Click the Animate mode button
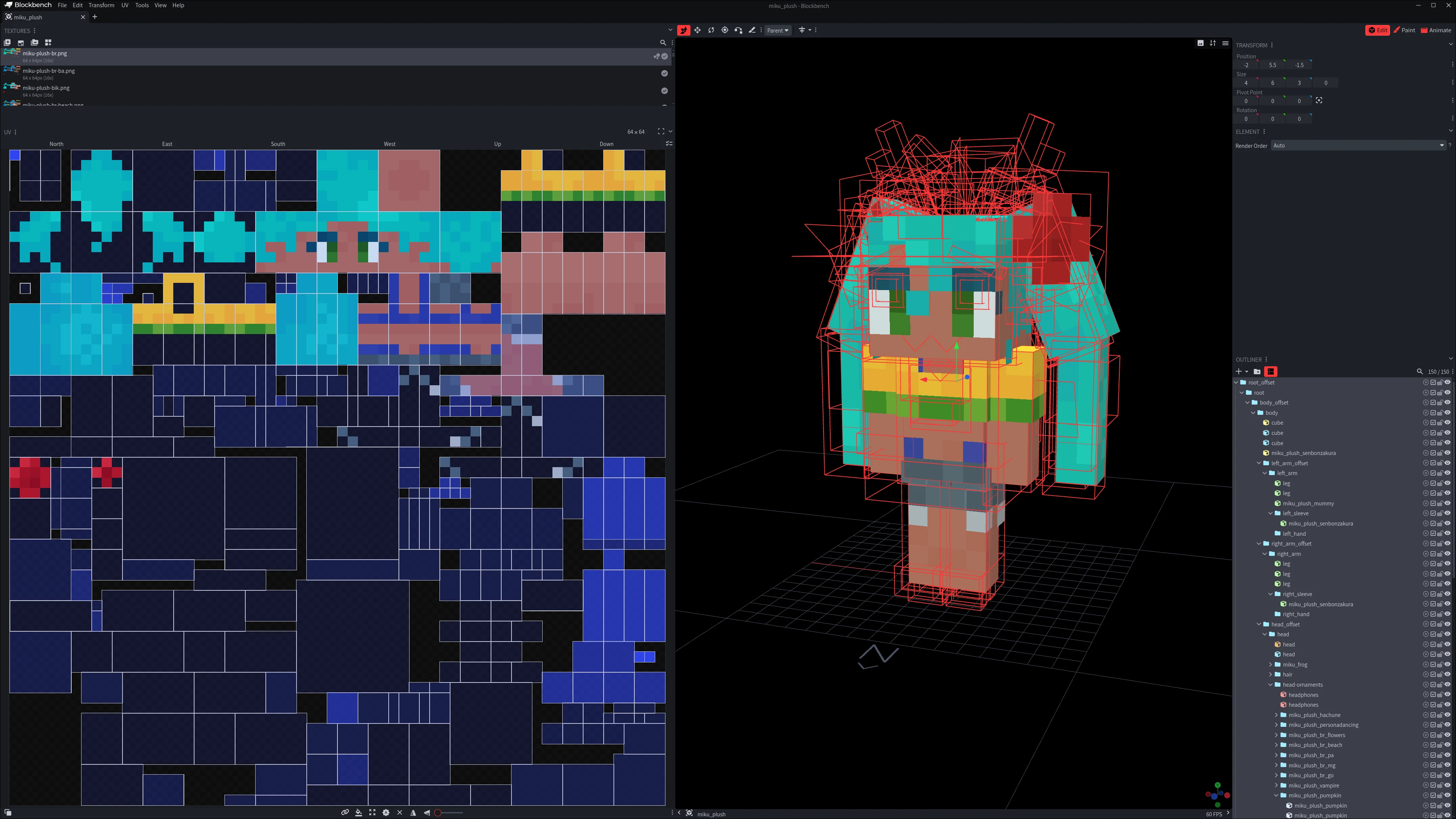1456x819 pixels. pyautogui.click(x=1436, y=30)
